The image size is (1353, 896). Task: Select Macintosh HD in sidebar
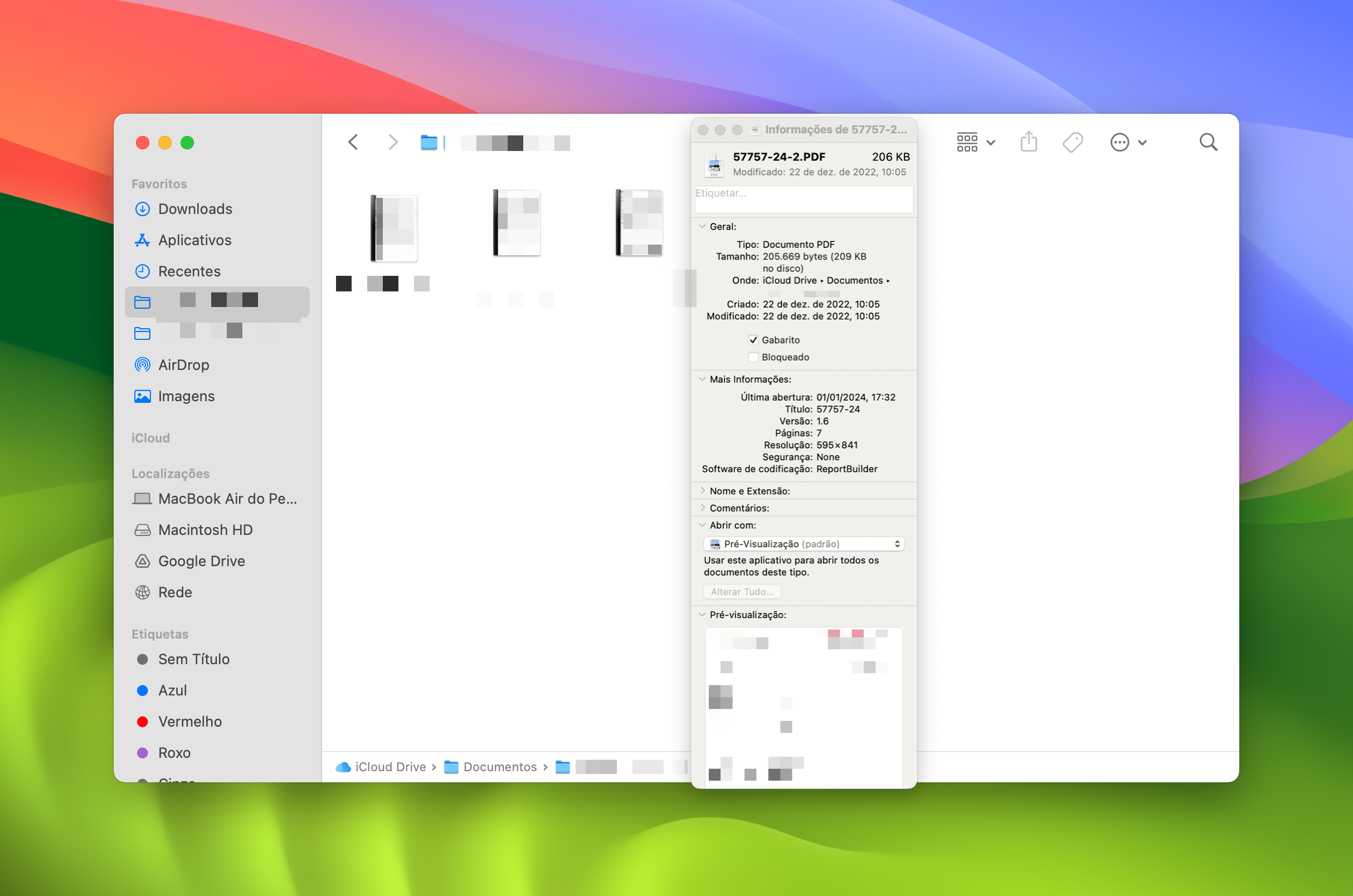[205, 530]
